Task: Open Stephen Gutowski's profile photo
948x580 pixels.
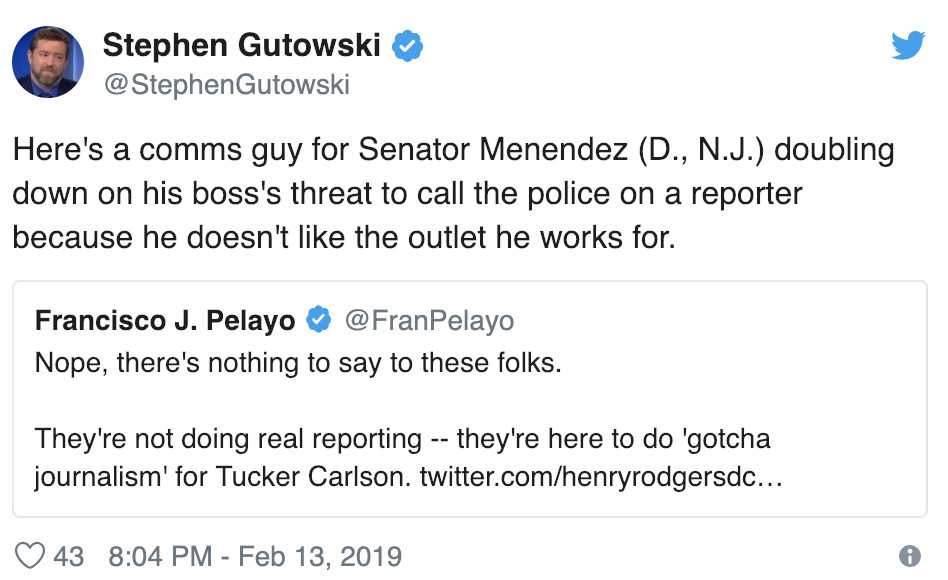Action: (x=48, y=62)
